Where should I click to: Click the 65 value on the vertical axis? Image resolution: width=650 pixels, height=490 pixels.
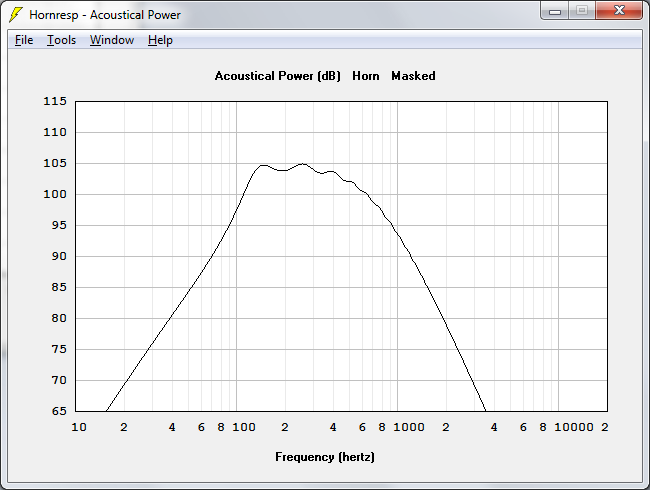58,411
